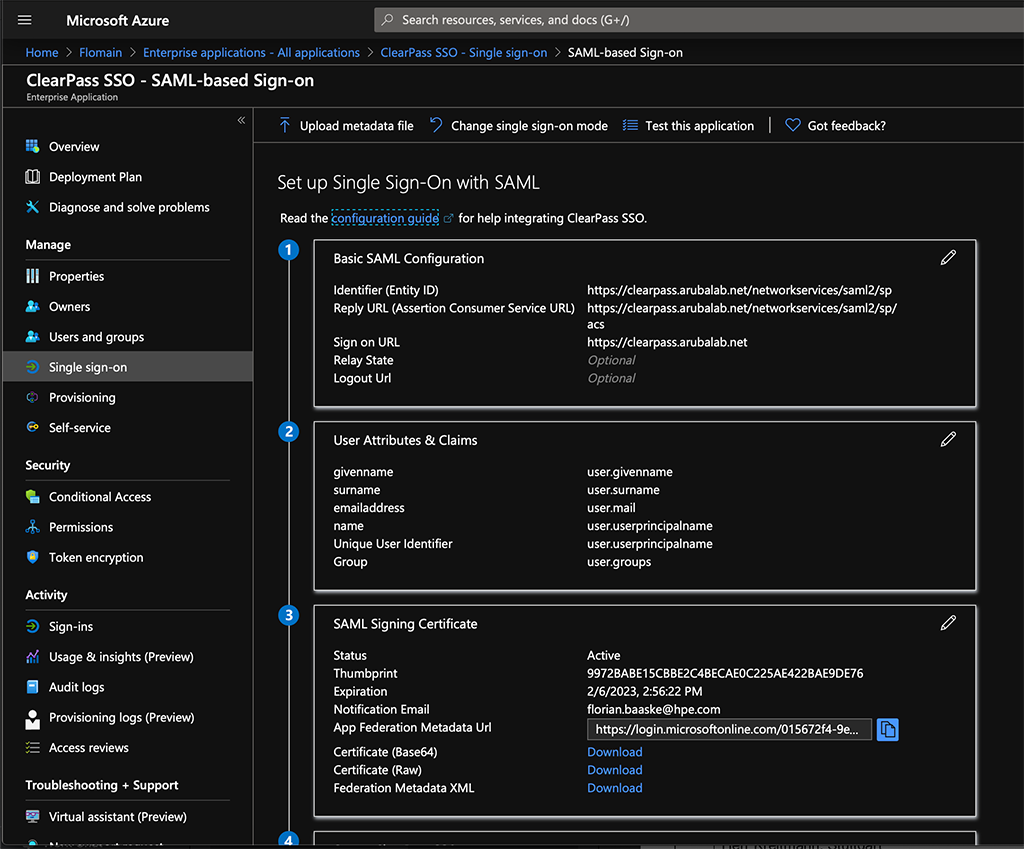Click the Conditional Access icon
Viewport: 1024px width, 849px height.
[x=32, y=497]
